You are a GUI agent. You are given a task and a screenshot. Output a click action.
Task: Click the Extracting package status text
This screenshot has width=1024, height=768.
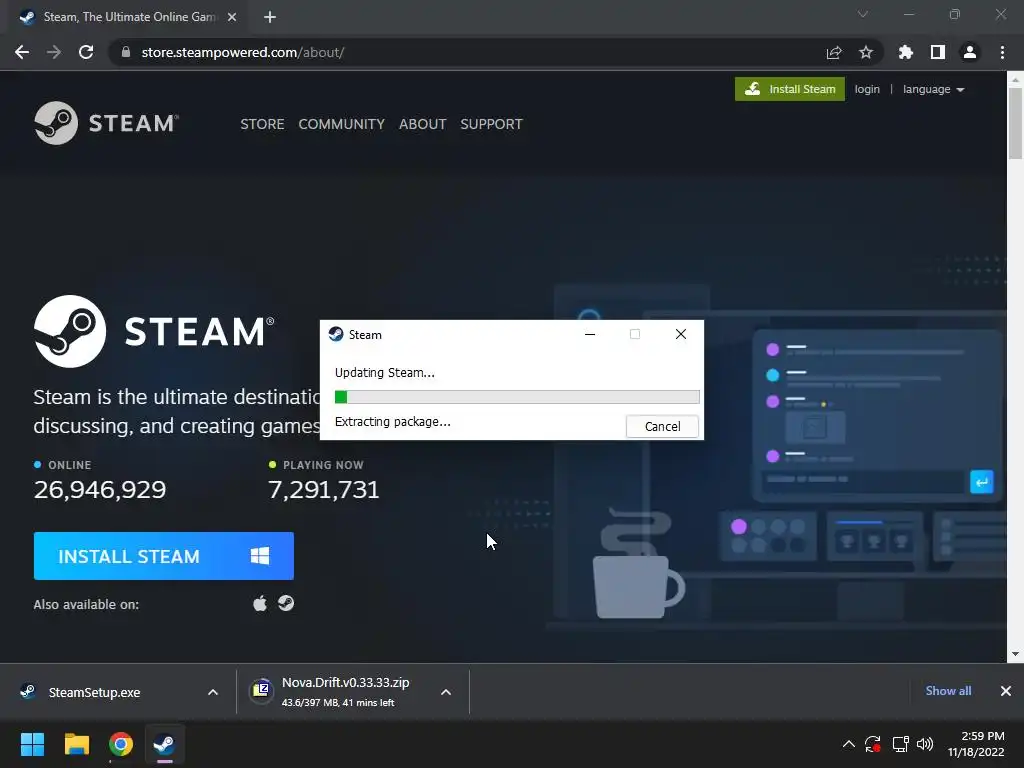tap(392, 422)
